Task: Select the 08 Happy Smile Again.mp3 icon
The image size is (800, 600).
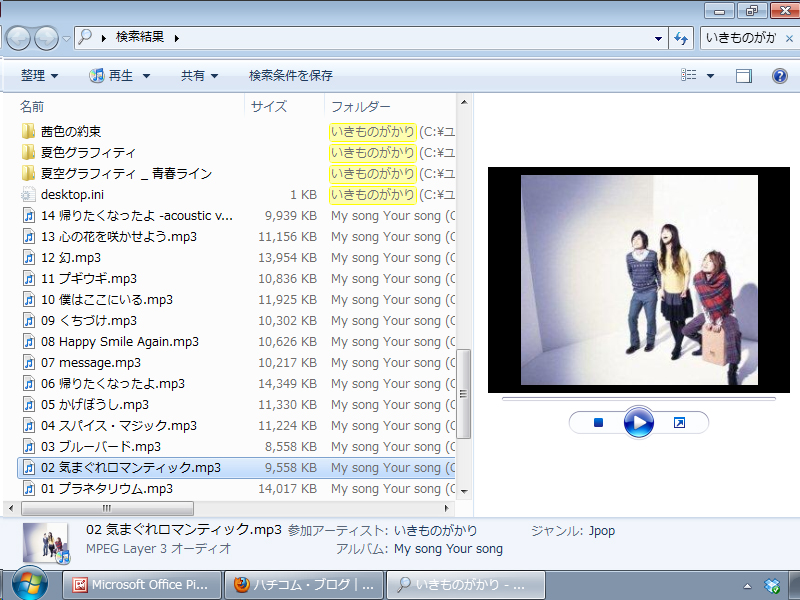Action: pyautogui.click(x=29, y=341)
